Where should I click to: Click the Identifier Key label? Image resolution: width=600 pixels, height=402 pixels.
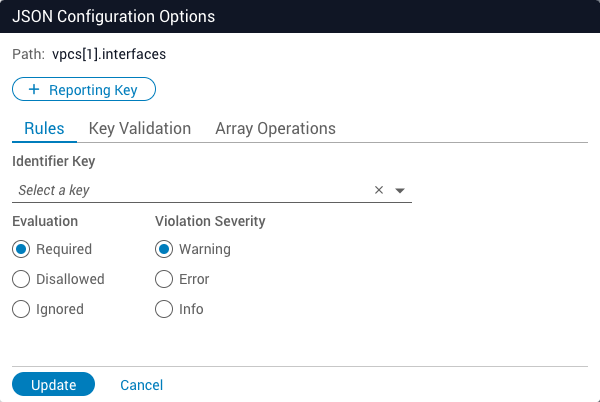(x=53, y=160)
